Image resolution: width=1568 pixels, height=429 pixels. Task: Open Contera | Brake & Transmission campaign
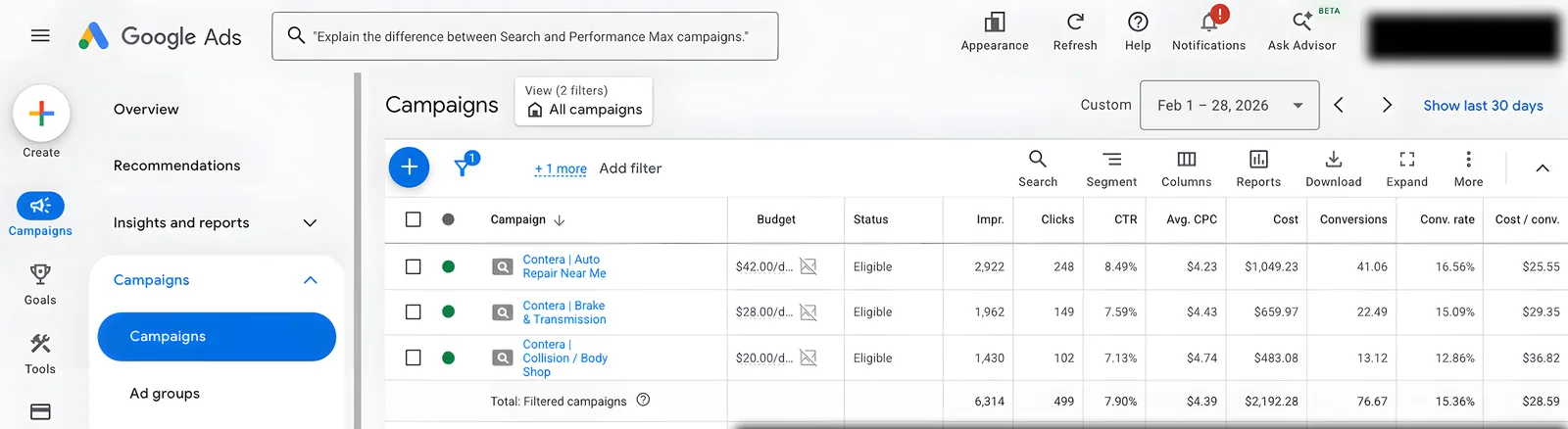coord(564,312)
